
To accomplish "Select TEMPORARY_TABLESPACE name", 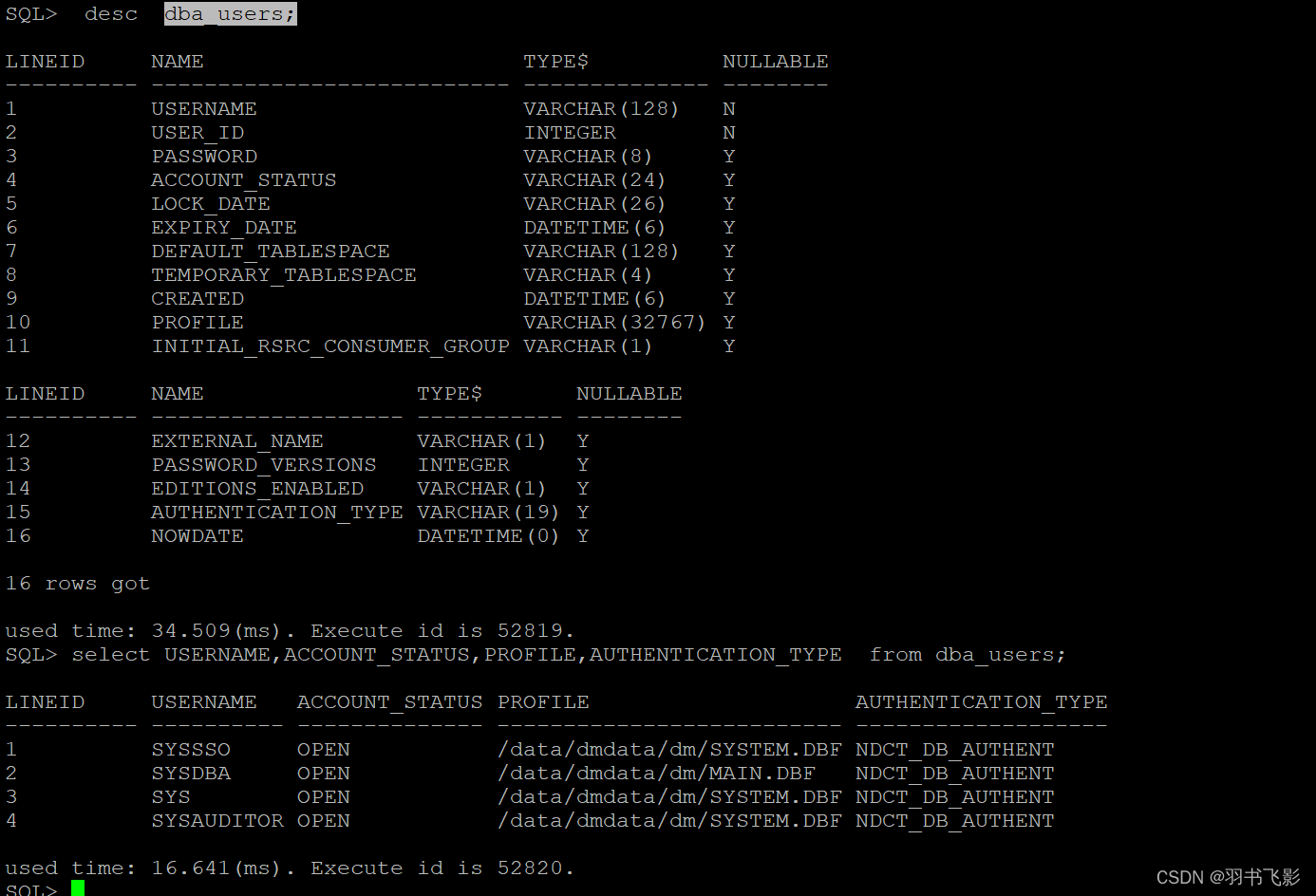I will click(x=284, y=275).
